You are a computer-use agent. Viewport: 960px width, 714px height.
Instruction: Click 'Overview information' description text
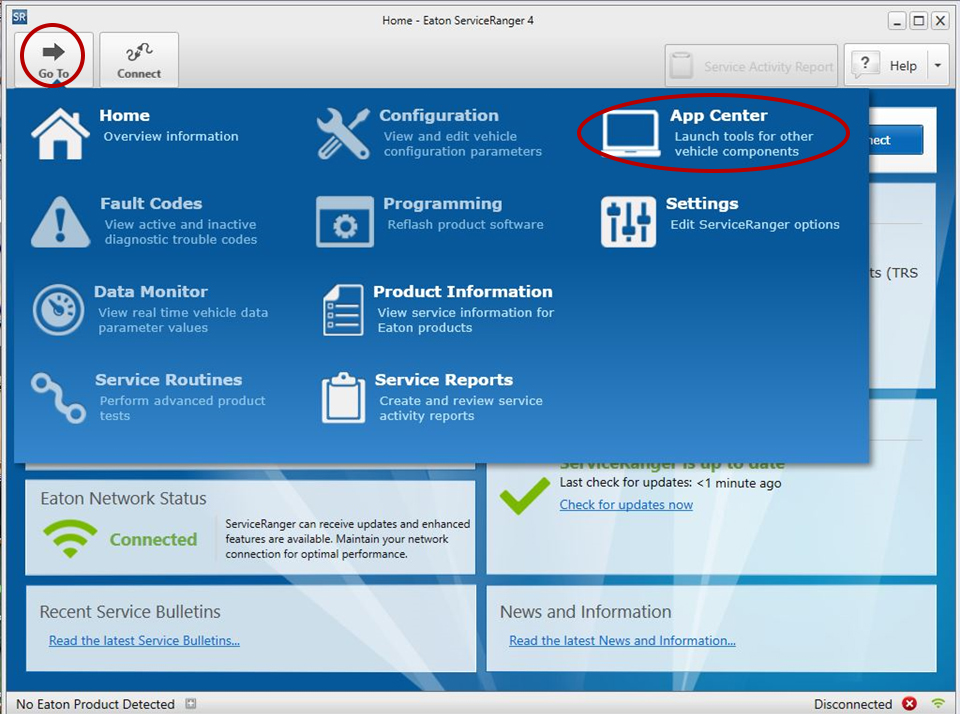pyautogui.click(x=171, y=137)
